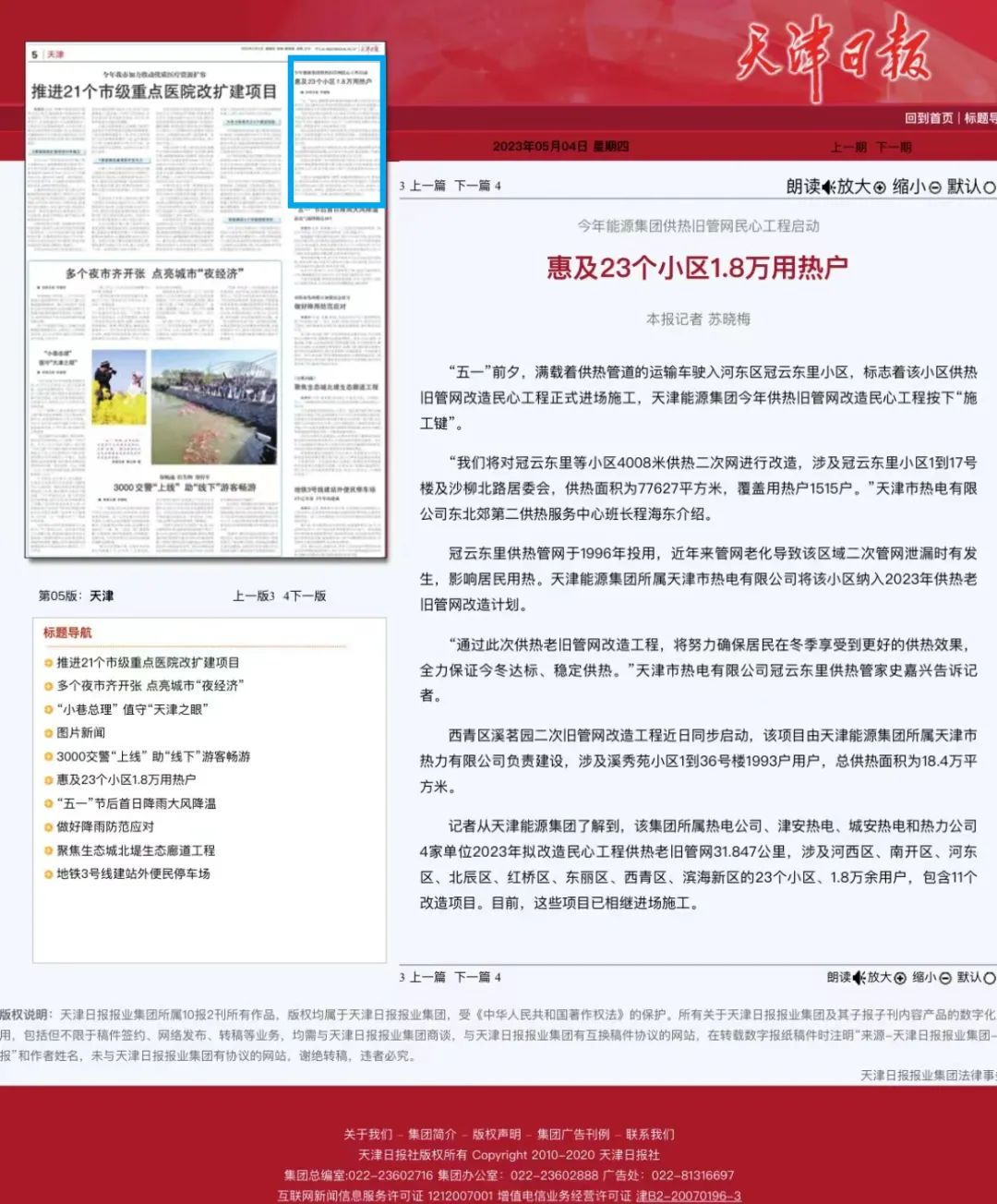
Task: Click the canal photo in the page thumbnail
Action: tap(213, 408)
